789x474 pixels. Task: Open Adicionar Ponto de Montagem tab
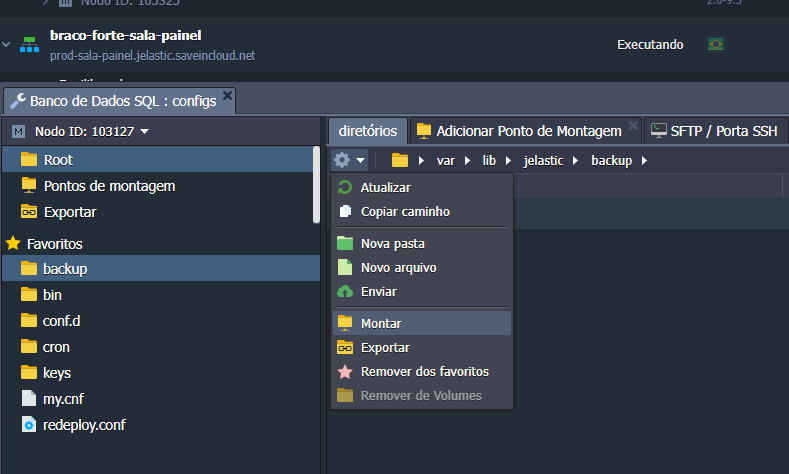coord(528,131)
